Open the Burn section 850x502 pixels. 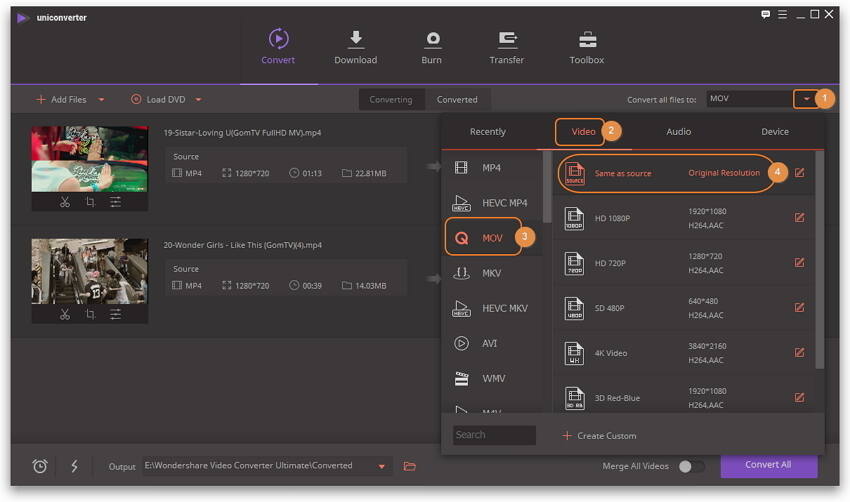coord(431,47)
